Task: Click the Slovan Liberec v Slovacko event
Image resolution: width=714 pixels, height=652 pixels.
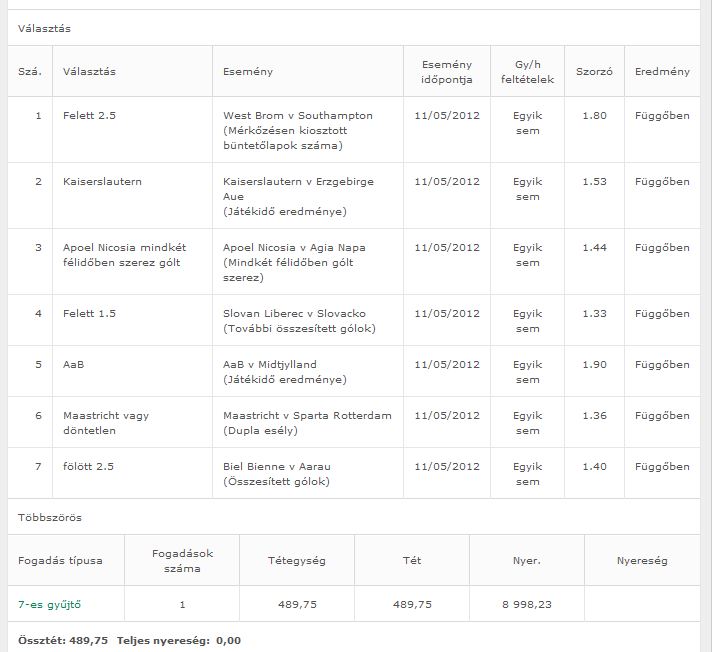Action: pyautogui.click(x=295, y=314)
